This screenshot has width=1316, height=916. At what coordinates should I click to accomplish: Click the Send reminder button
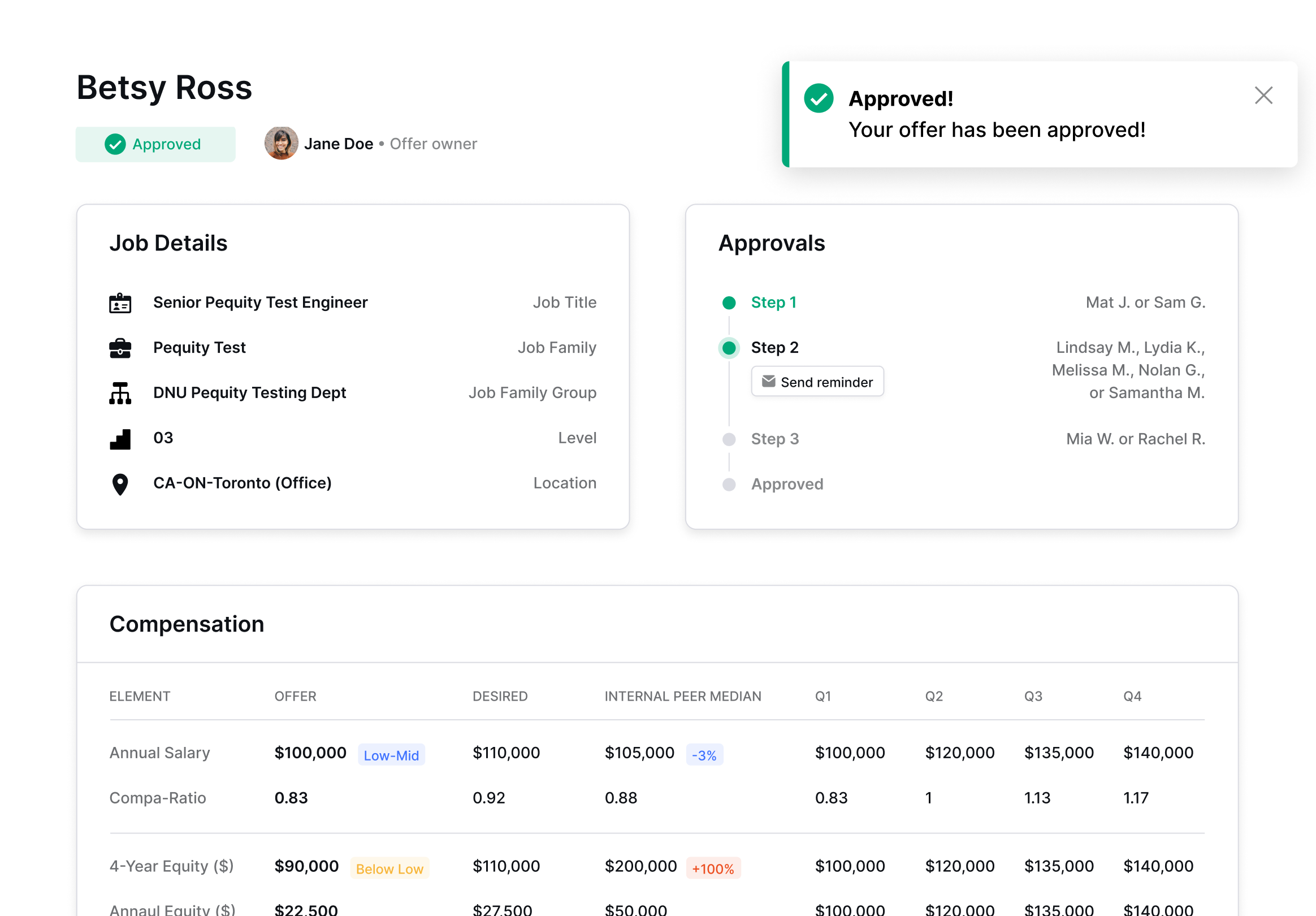click(817, 382)
